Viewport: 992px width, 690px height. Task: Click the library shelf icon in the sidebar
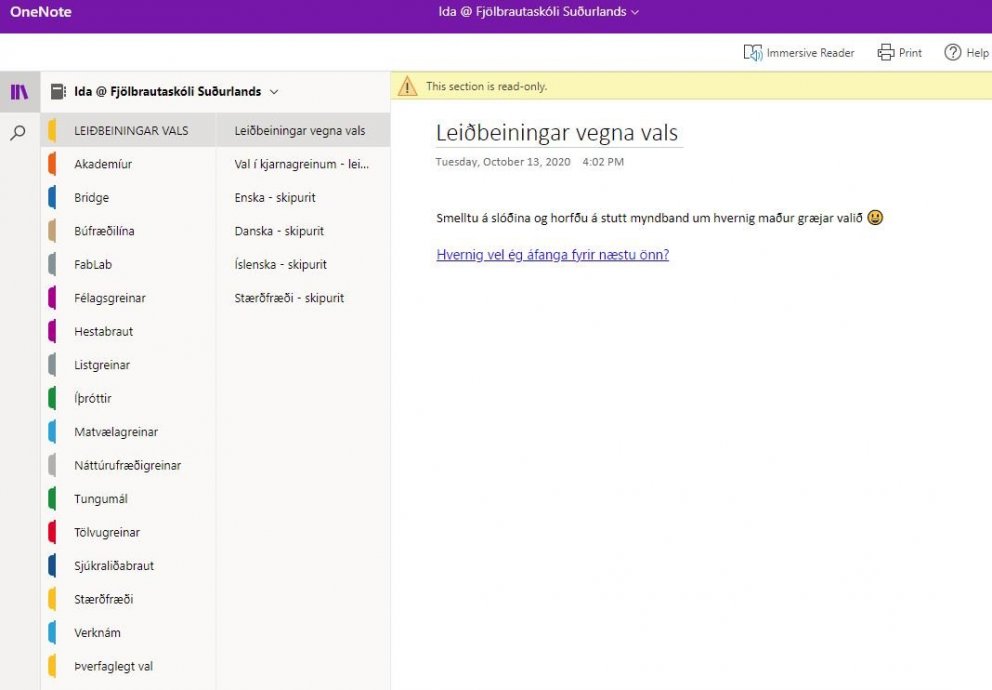[x=20, y=91]
